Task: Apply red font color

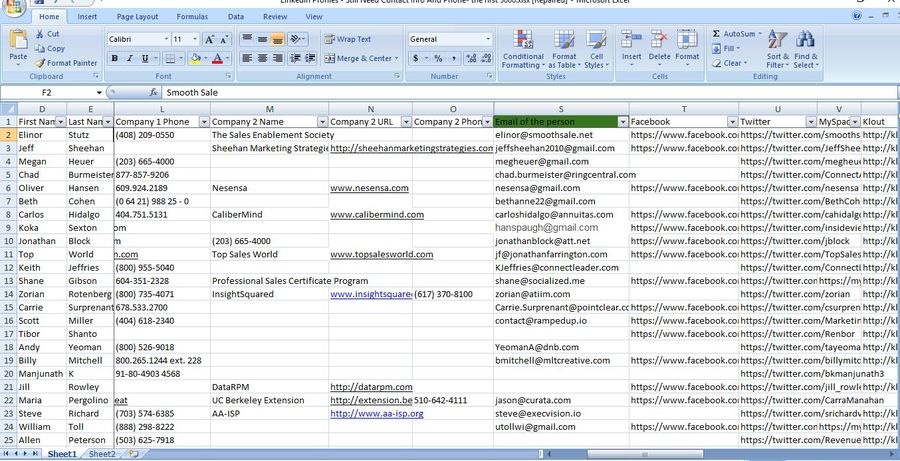Action: [x=217, y=59]
